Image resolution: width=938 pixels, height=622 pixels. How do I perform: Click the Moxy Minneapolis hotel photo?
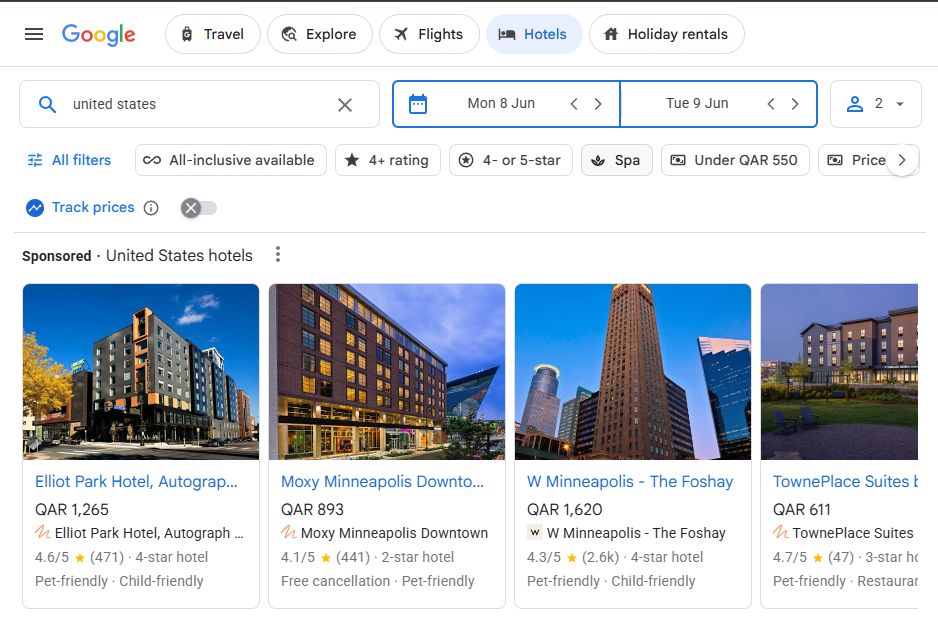coord(387,372)
